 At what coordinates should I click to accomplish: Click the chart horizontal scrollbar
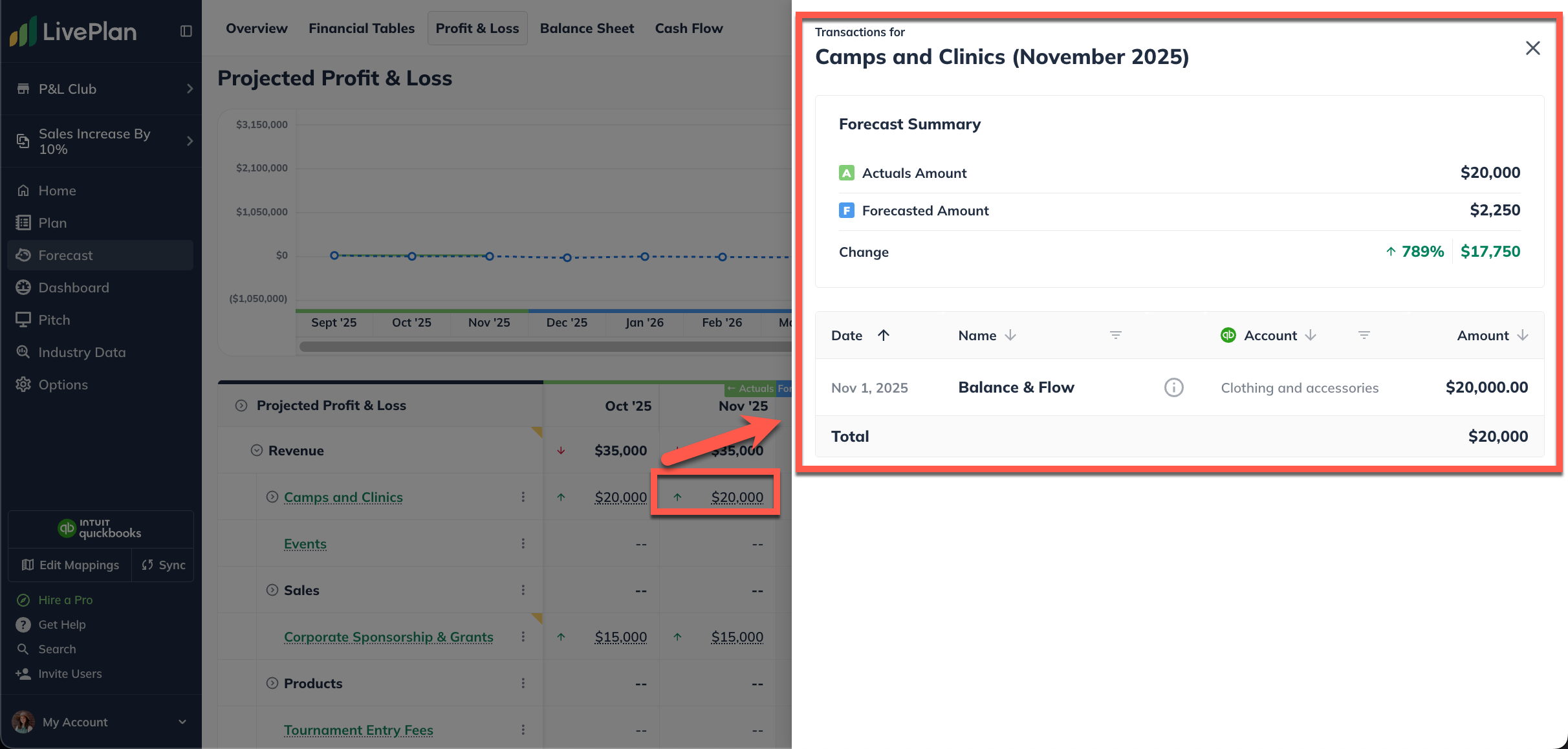(x=543, y=347)
